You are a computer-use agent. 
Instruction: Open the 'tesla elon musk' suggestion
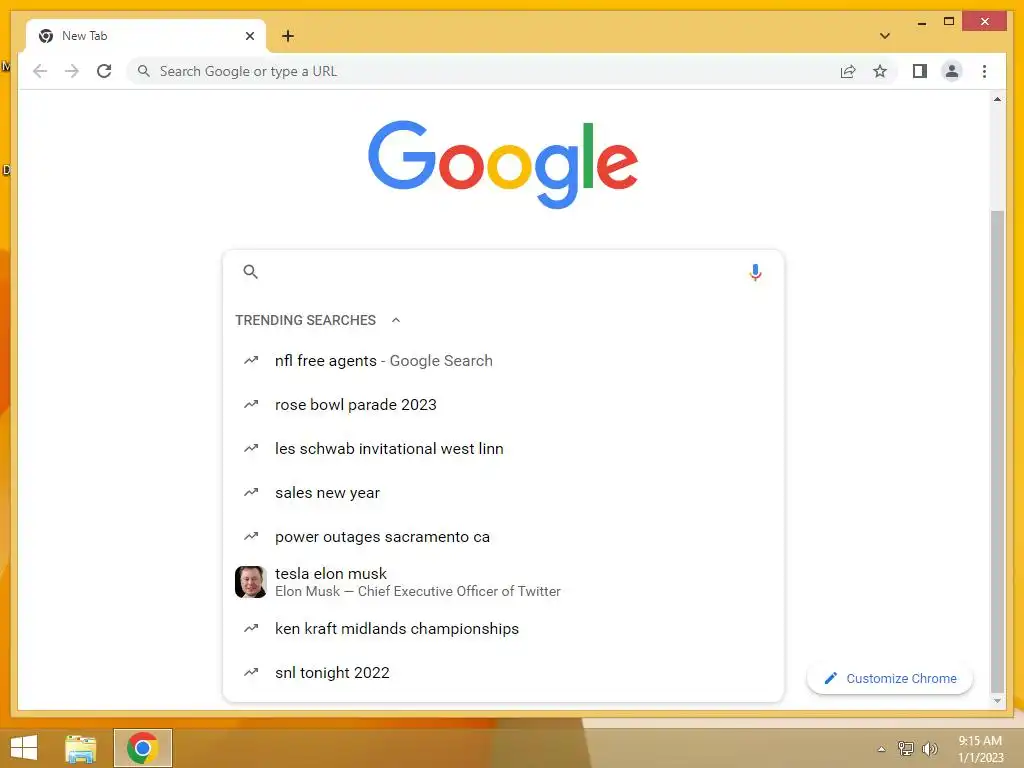click(x=503, y=582)
